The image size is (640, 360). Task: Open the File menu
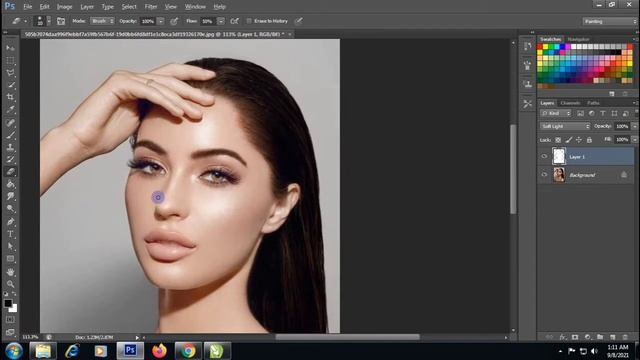[27, 7]
